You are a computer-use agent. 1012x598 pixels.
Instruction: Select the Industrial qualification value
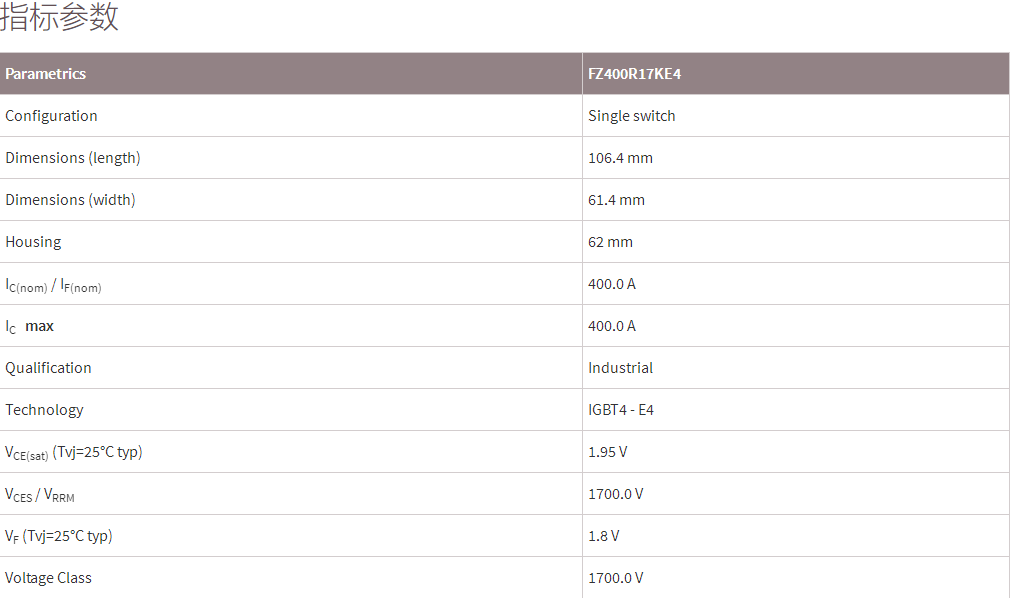(620, 368)
